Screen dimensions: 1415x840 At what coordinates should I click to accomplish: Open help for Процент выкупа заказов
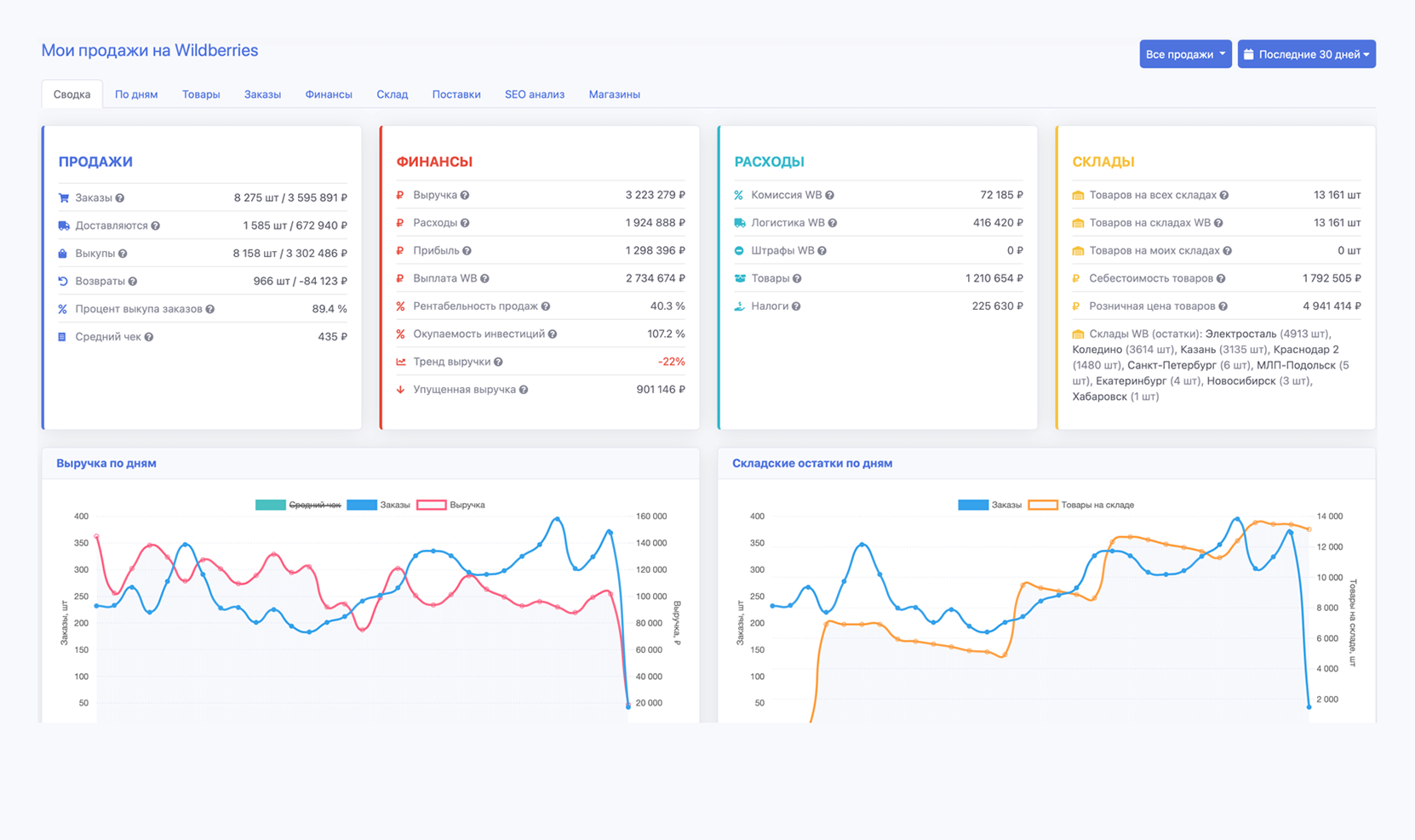point(210,310)
